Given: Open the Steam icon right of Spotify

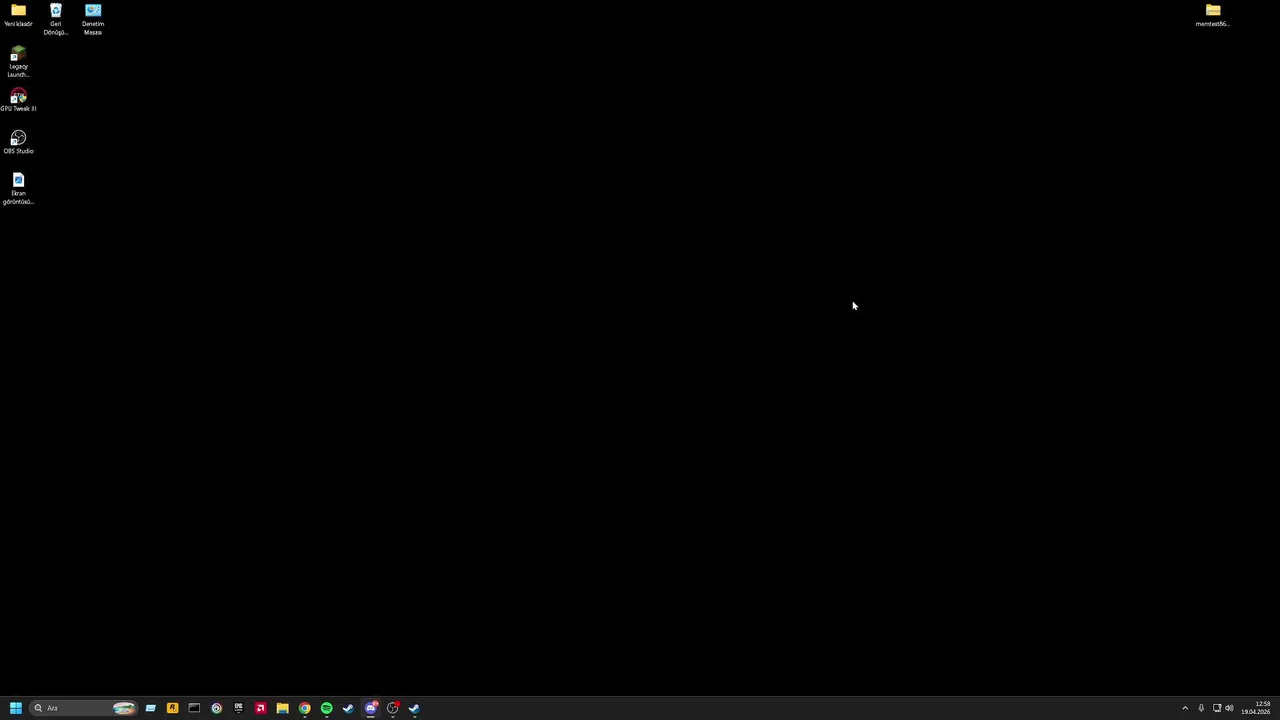Looking at the screenshot, I should (348, 708).
